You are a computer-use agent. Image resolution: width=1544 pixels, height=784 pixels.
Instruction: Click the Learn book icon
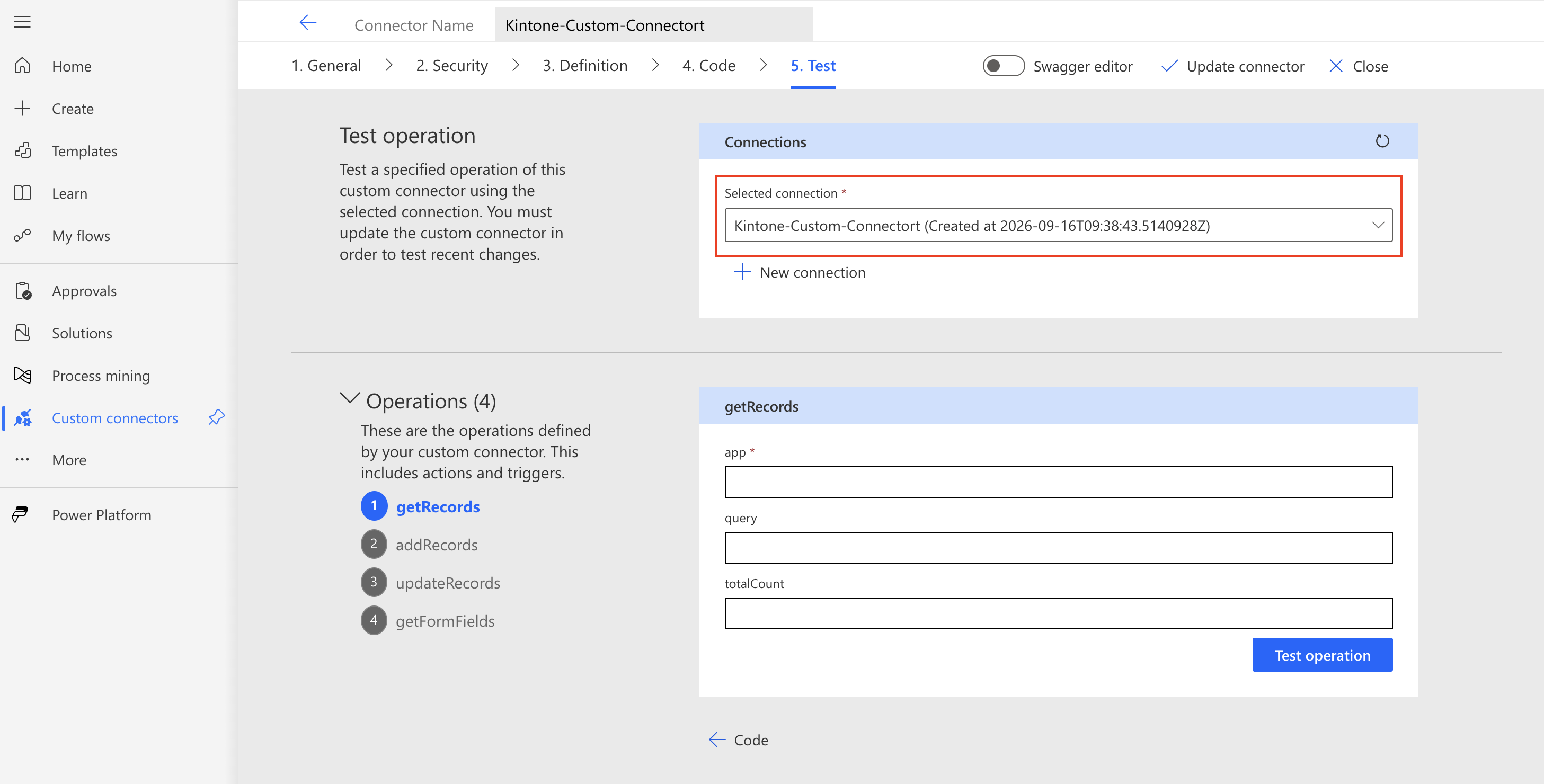(22, 193)
